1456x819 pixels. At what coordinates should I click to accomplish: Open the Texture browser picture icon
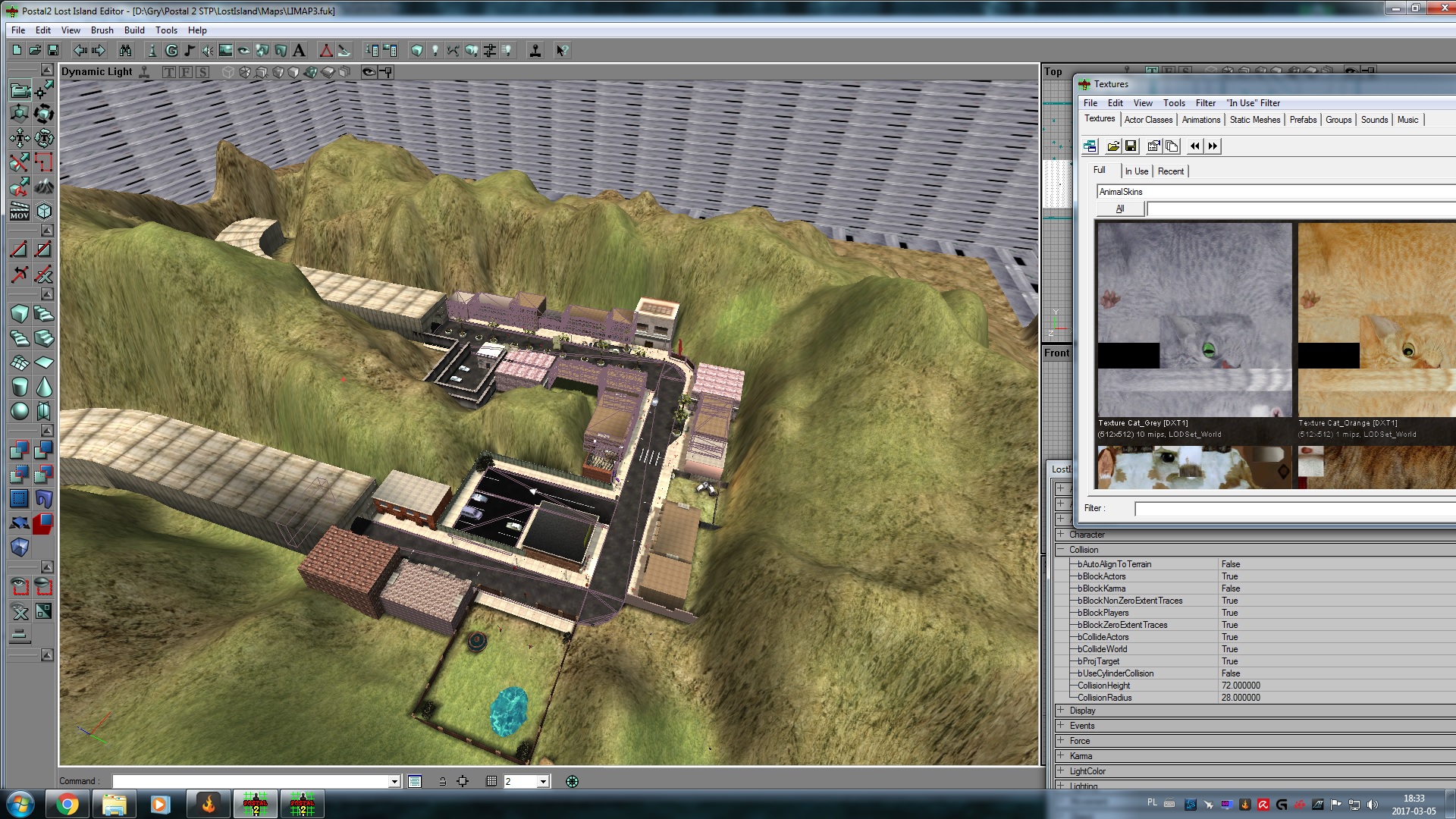click(226, 50)
